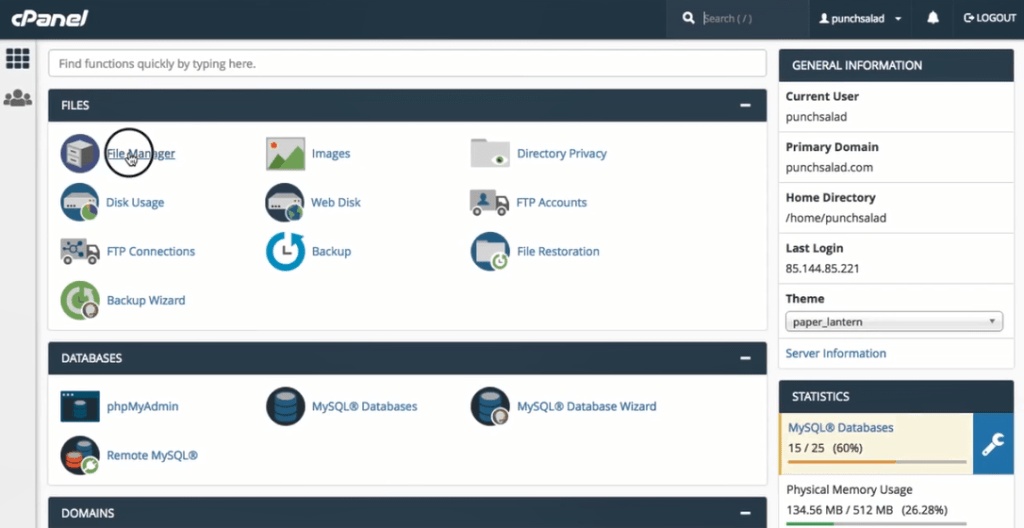This screenshot has width=1024, height=528.
Task: Click the search magnifier icon
Action: [x=688, y=18]
